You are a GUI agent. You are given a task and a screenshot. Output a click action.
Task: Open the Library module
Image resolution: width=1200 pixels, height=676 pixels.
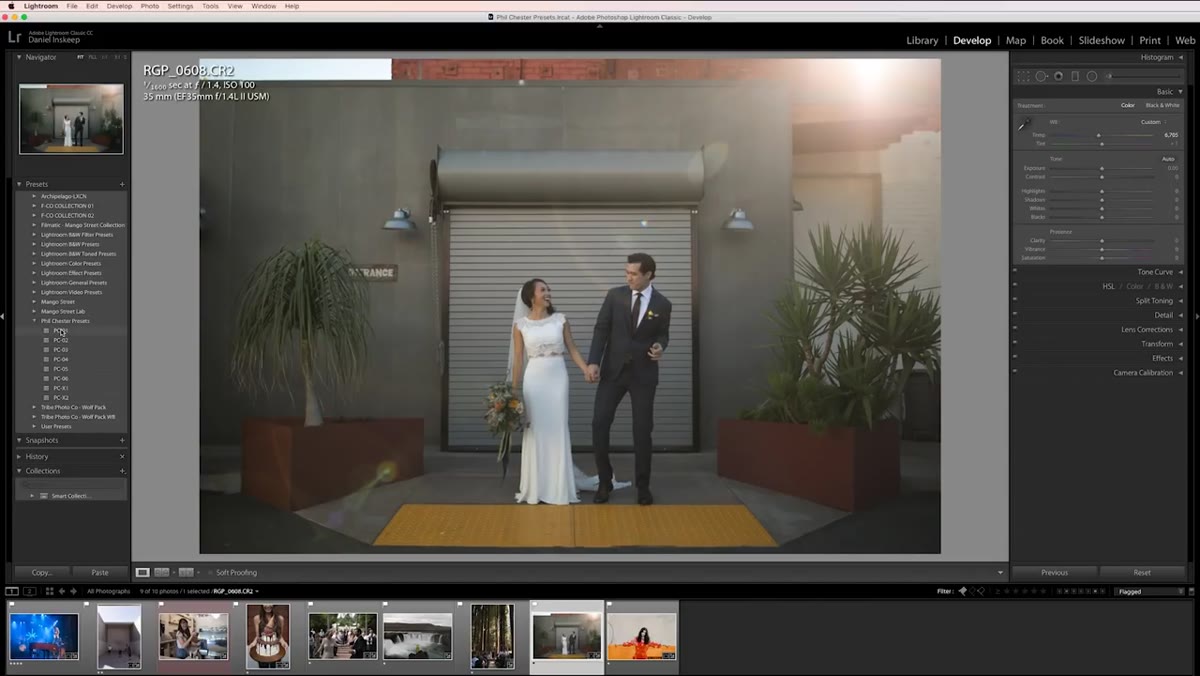(x=922, y=40)
